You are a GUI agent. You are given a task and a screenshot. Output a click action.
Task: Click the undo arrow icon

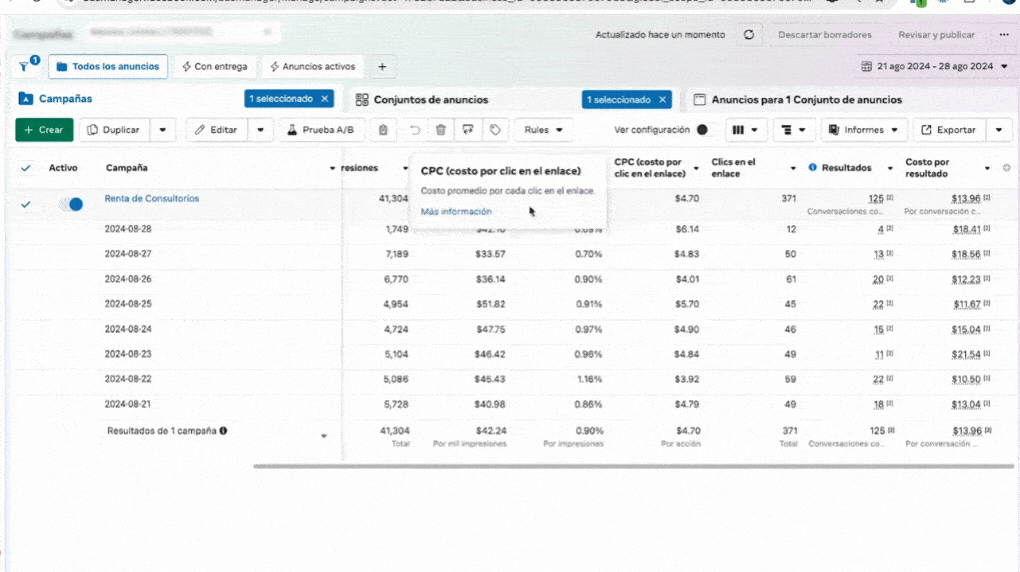click(414, 130)
